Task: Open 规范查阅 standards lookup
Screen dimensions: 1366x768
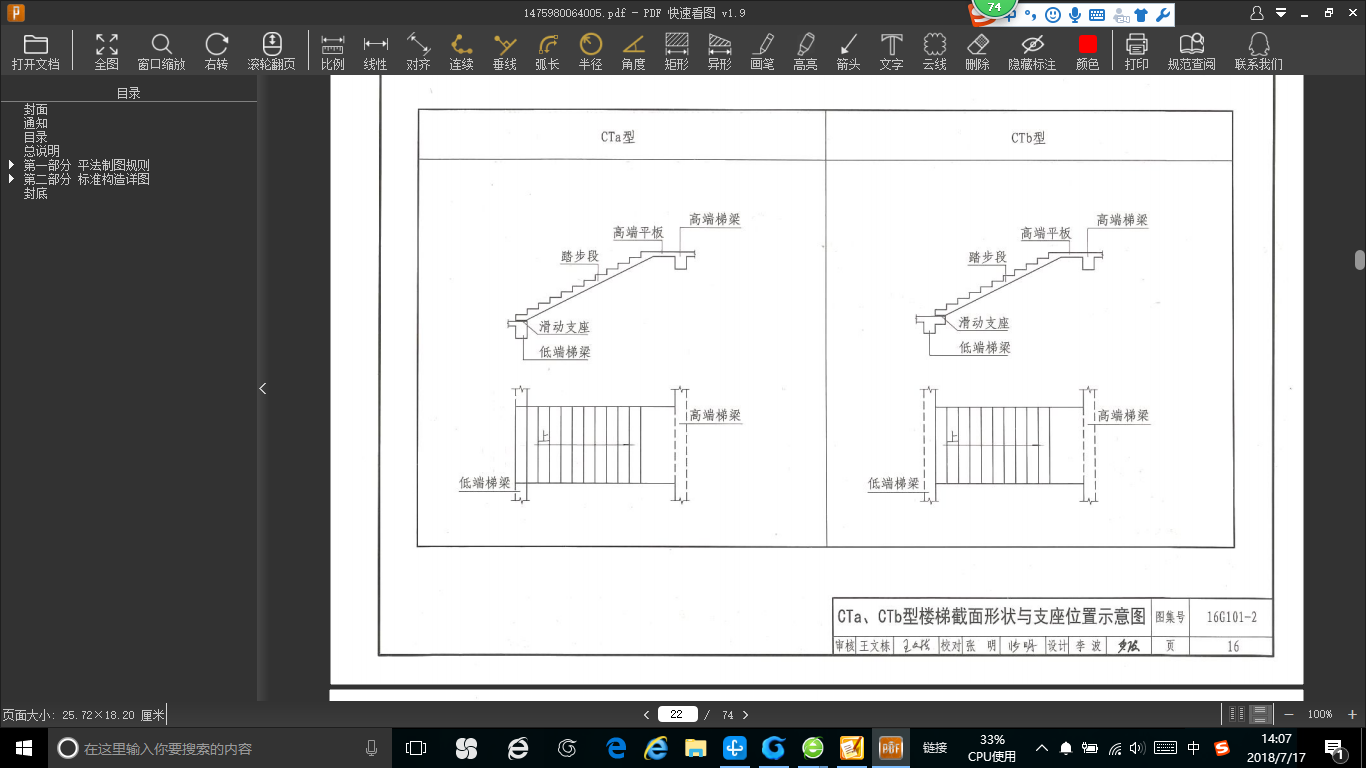Action: click(1191, 50)
